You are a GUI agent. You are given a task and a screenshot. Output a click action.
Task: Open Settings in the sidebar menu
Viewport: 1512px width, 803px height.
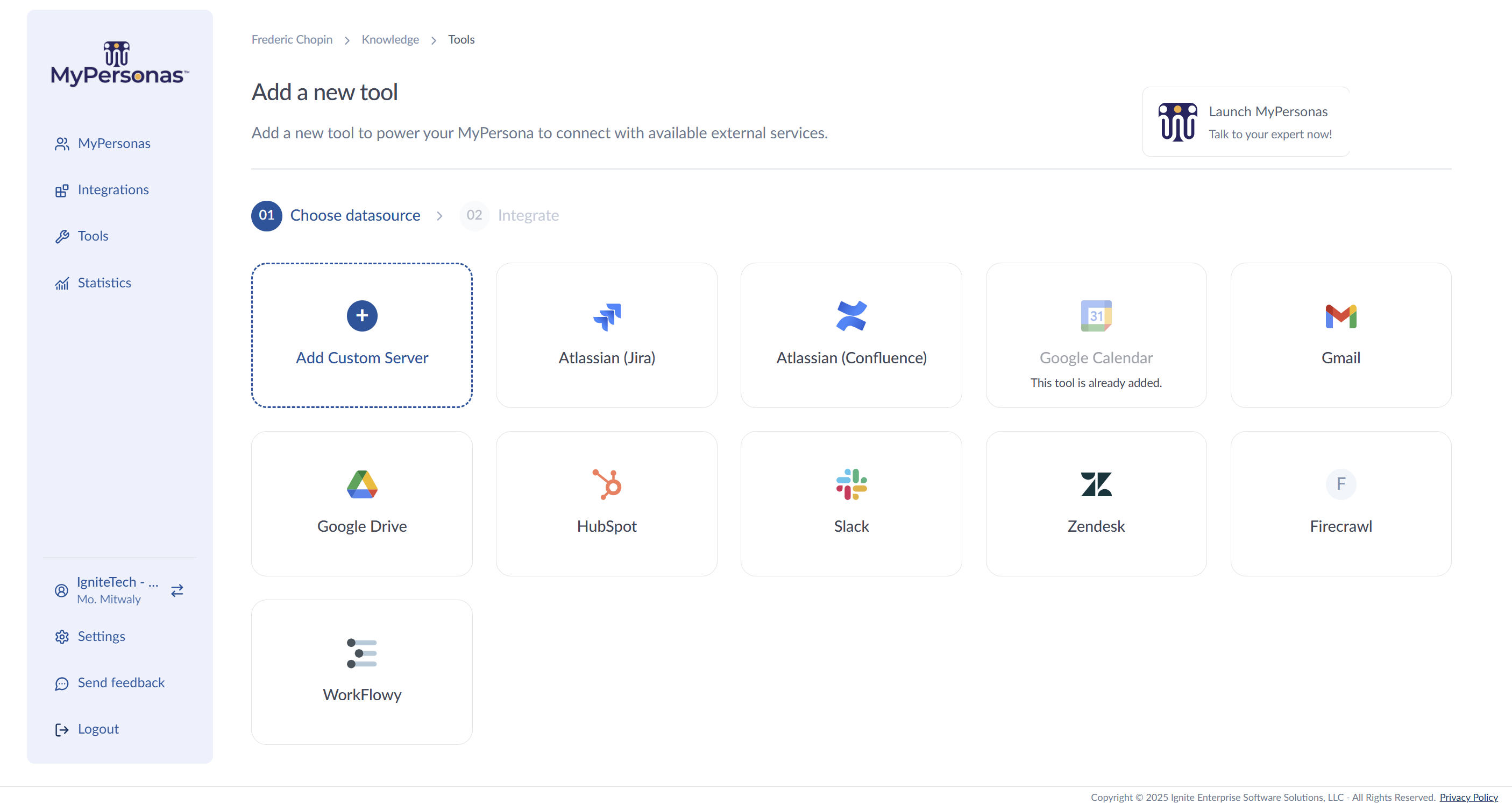(101, 637)
